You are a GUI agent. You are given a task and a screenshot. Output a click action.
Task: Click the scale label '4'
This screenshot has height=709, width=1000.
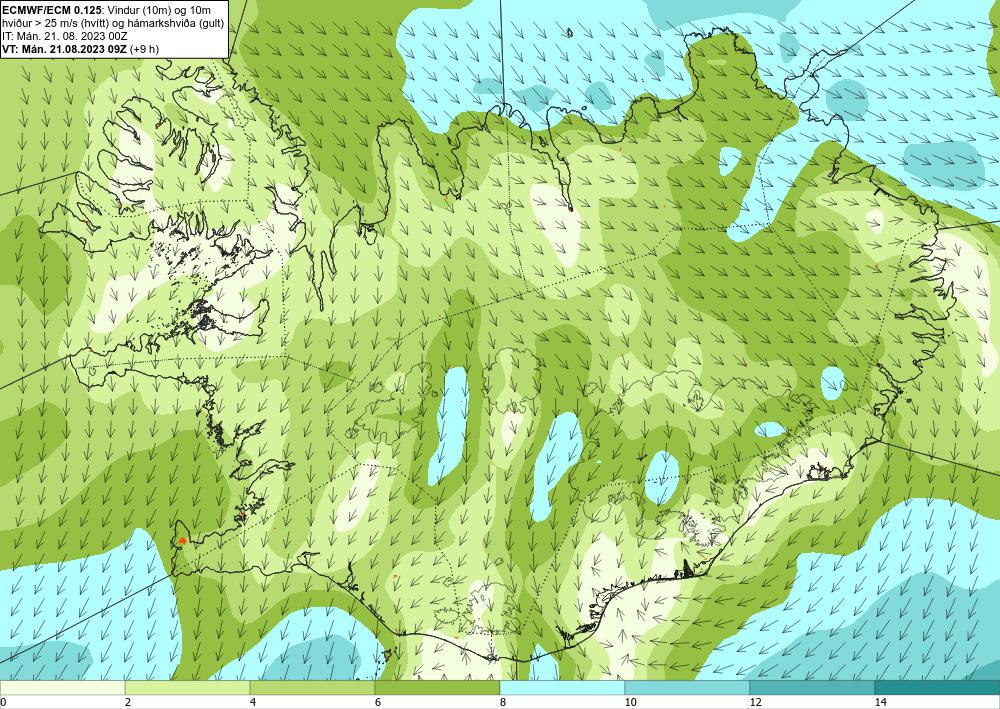[x=253, y=702]
